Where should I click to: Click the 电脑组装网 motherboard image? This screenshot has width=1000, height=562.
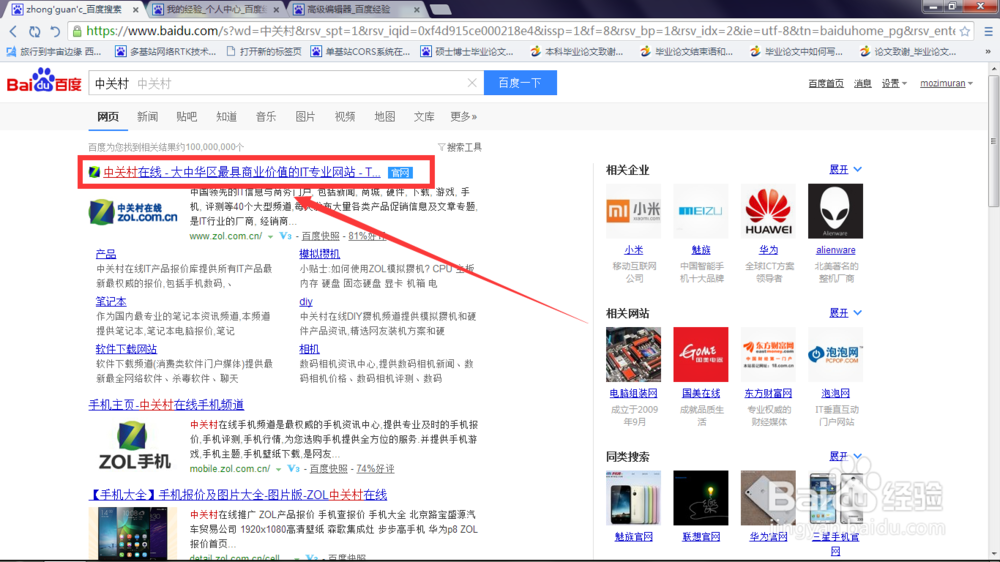click(633, 354)
